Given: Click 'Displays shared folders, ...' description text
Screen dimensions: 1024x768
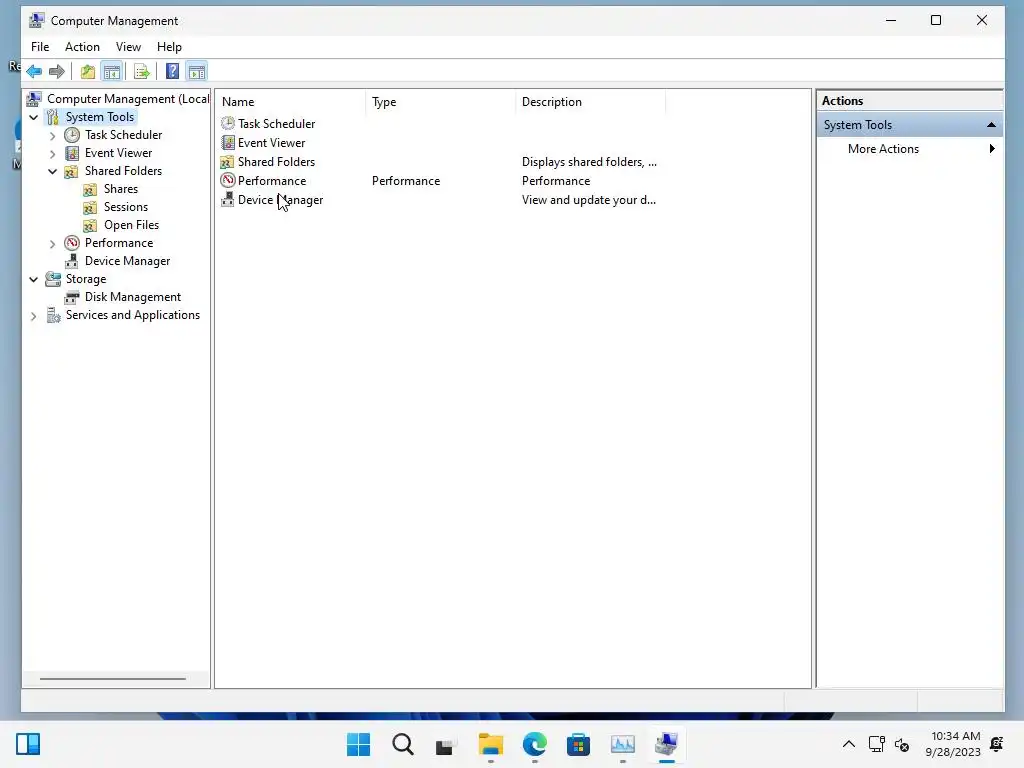Looking at the screenshot, I should [x=589, y=162].
